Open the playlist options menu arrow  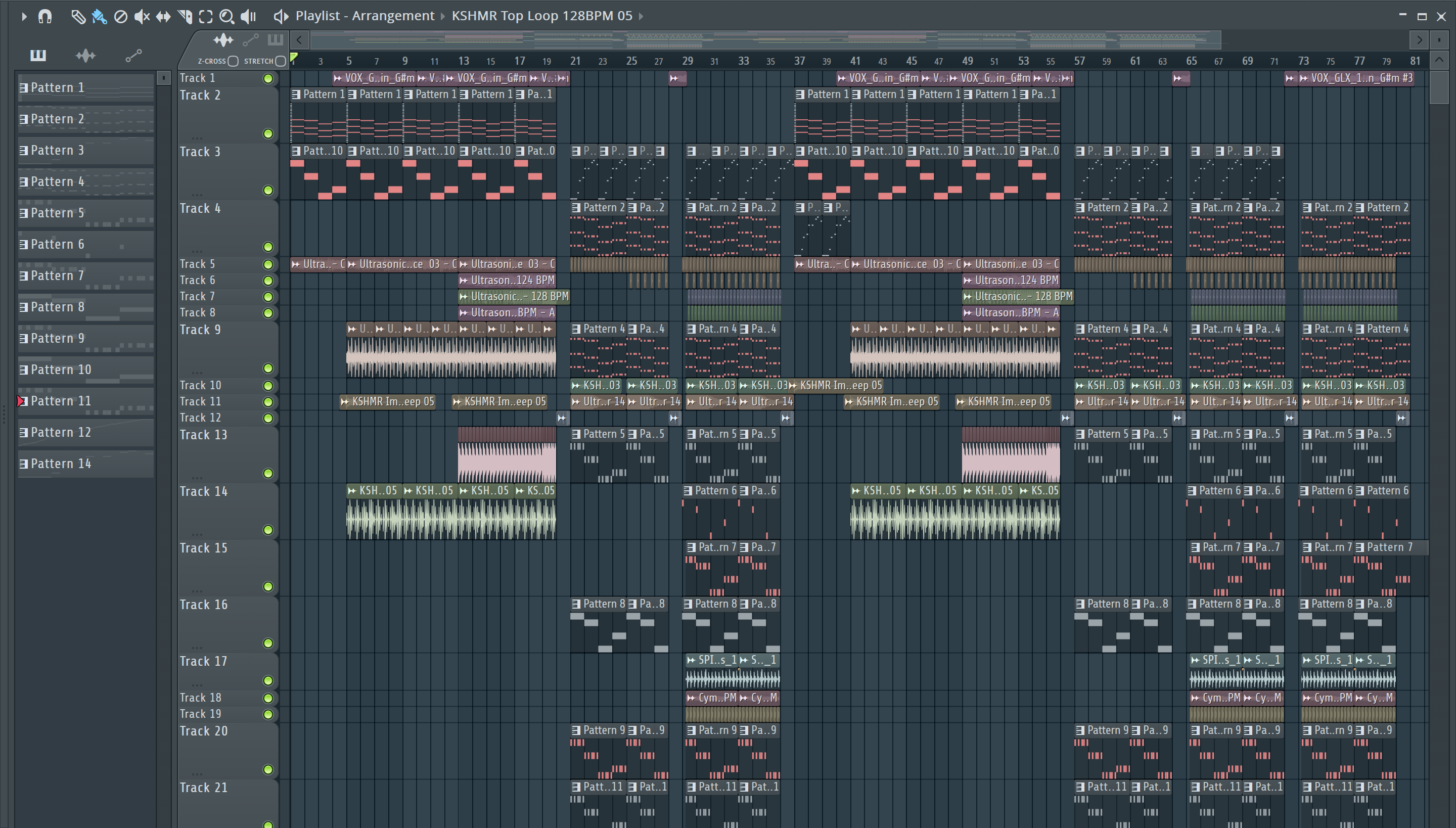(x=23, y=17)
